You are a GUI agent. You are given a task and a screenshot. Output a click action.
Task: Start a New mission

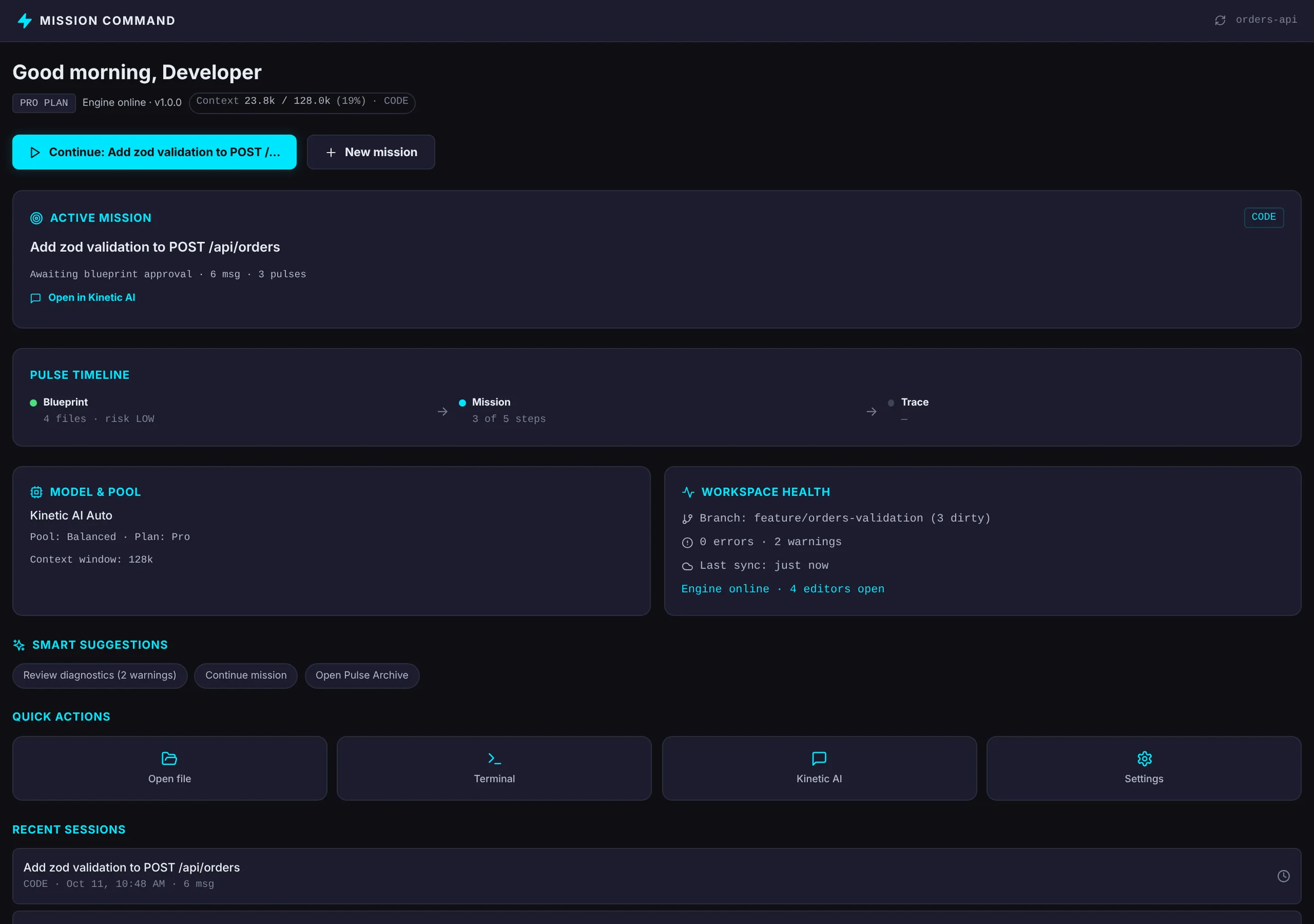[x=371, y=152]
